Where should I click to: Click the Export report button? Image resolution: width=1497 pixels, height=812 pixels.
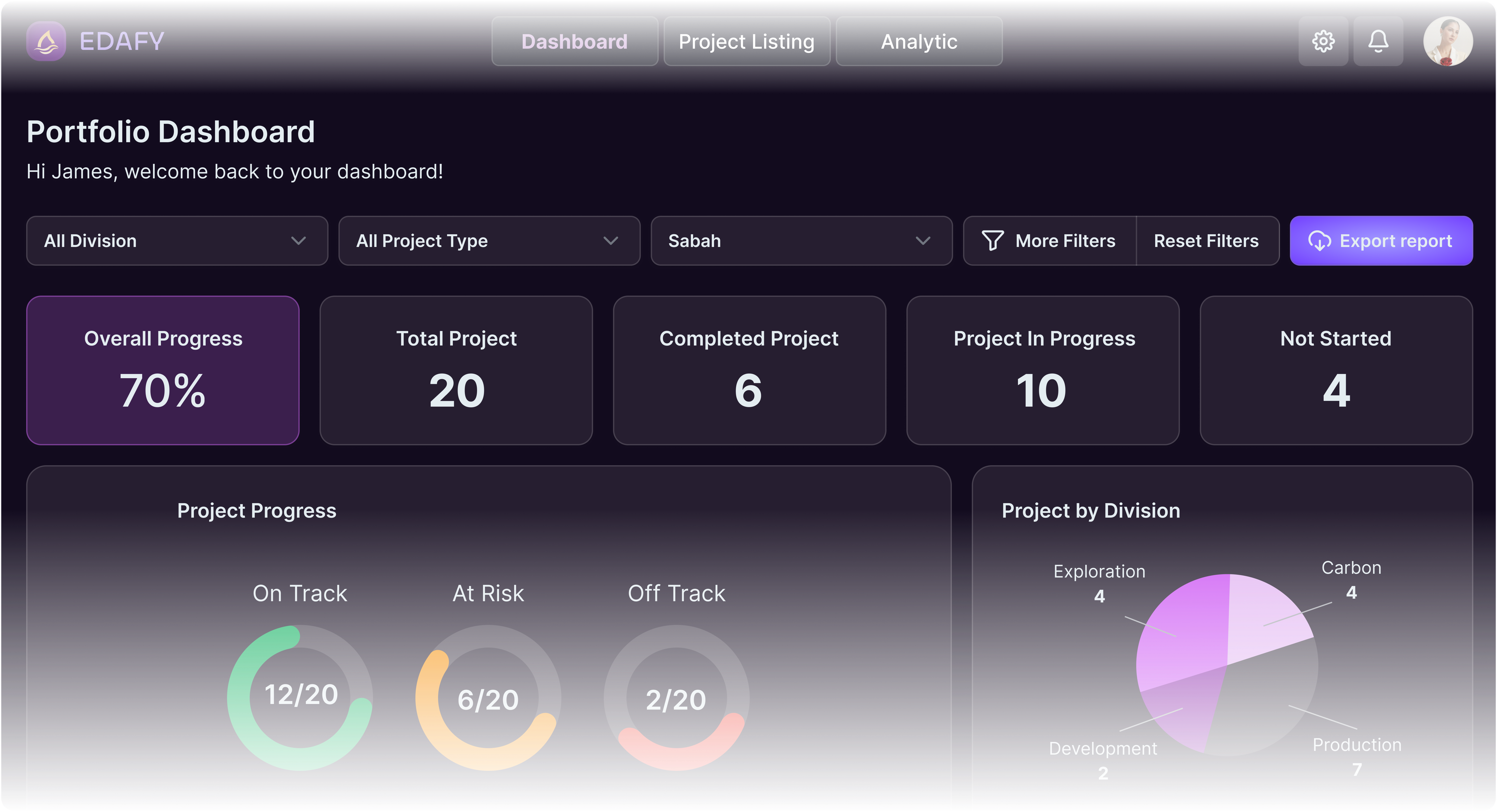point(1381,241)
